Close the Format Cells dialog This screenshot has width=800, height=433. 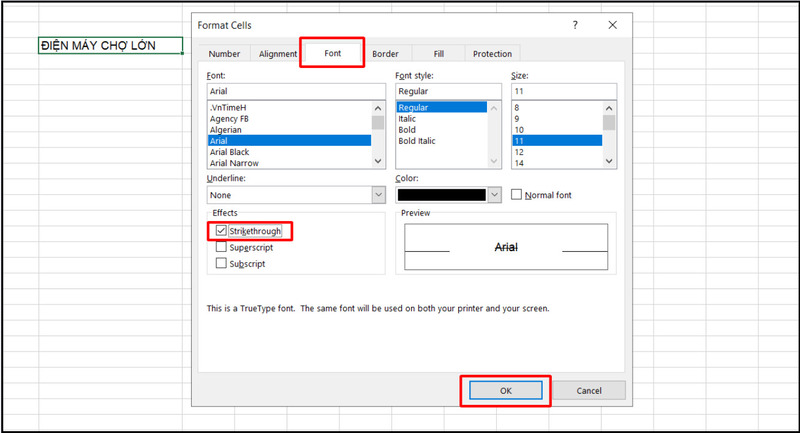612,23
